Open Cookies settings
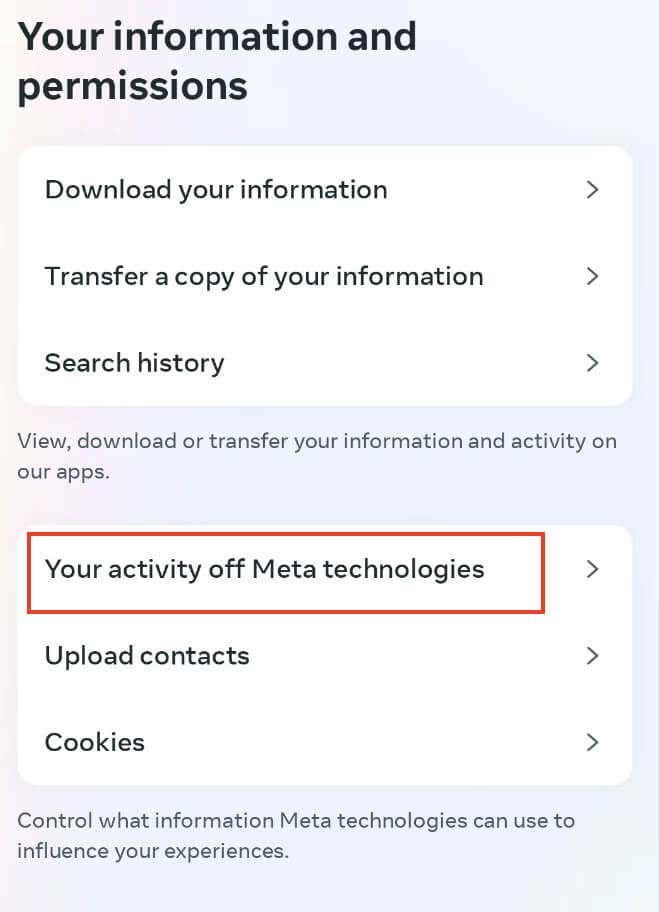This screenshot has width=660, height=912. click(94, 742)
